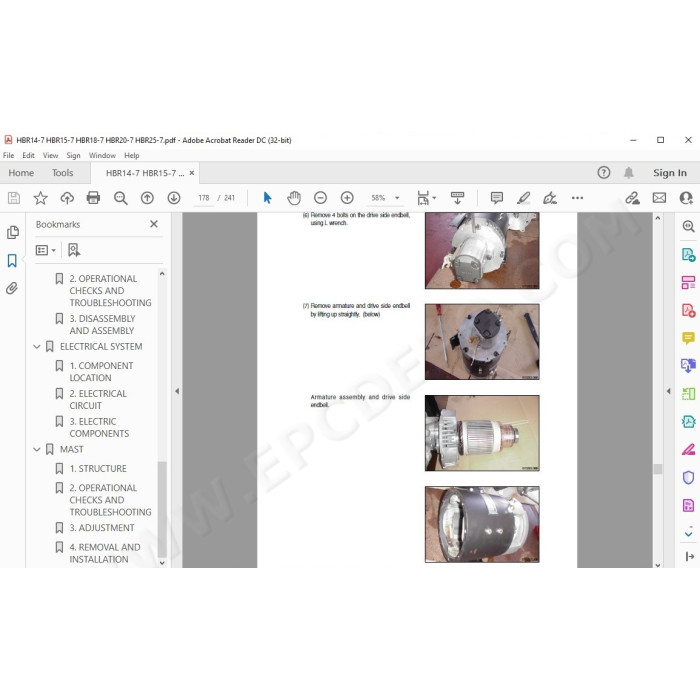Viewport: 700px width, 700px height.
Task: Open the find text magnifier tool
Action: (x=121, y=198)
